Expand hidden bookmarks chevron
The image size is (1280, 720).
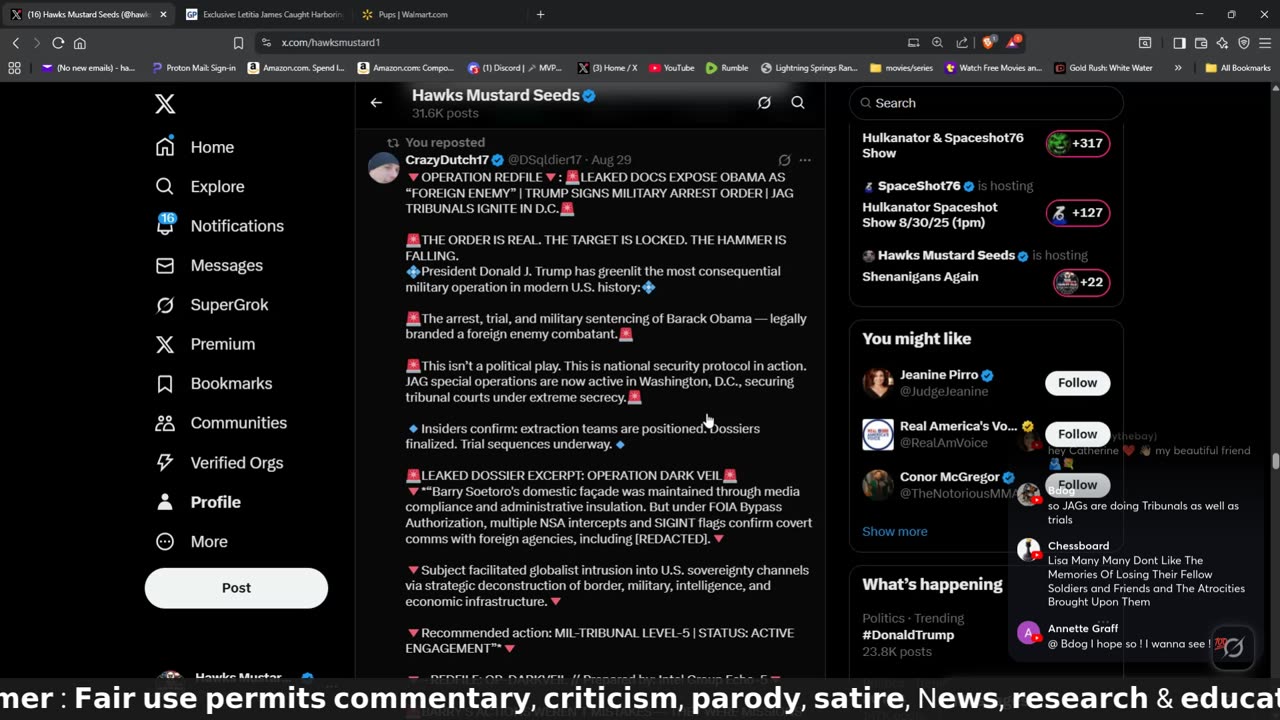point(1178,68)
